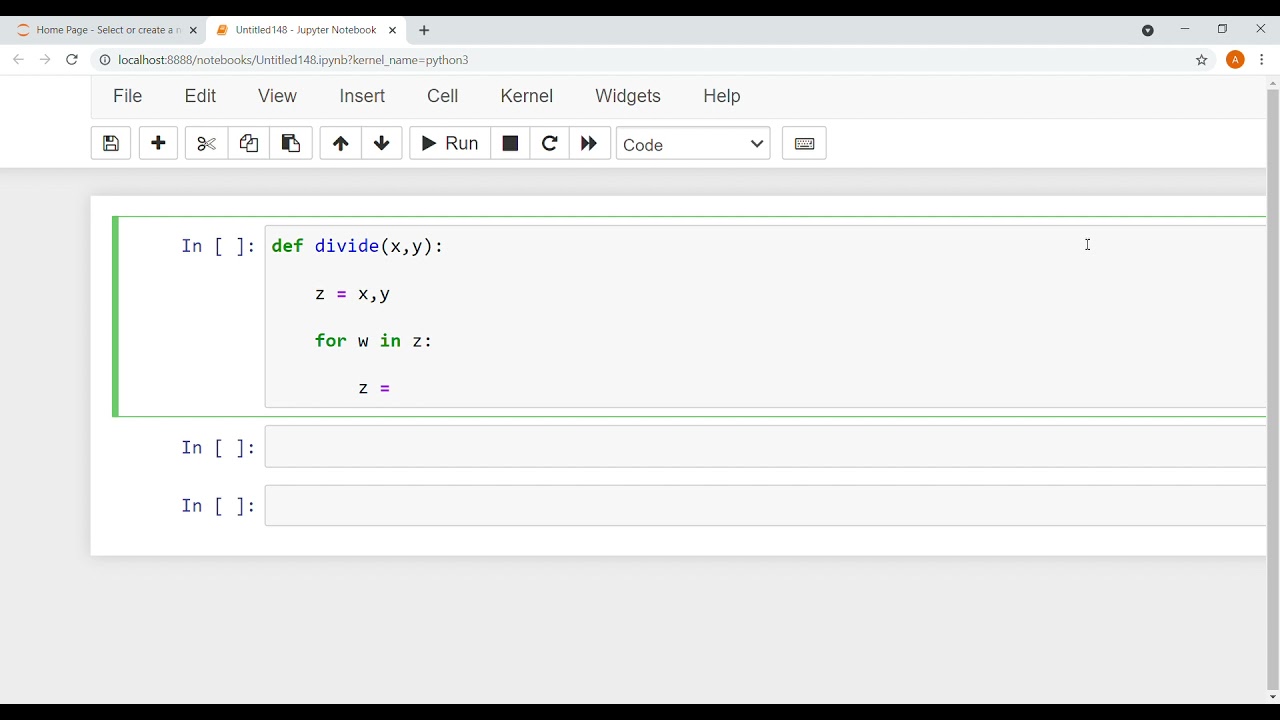Open the Chrome three-dot menu

(x=1262, y=60)
